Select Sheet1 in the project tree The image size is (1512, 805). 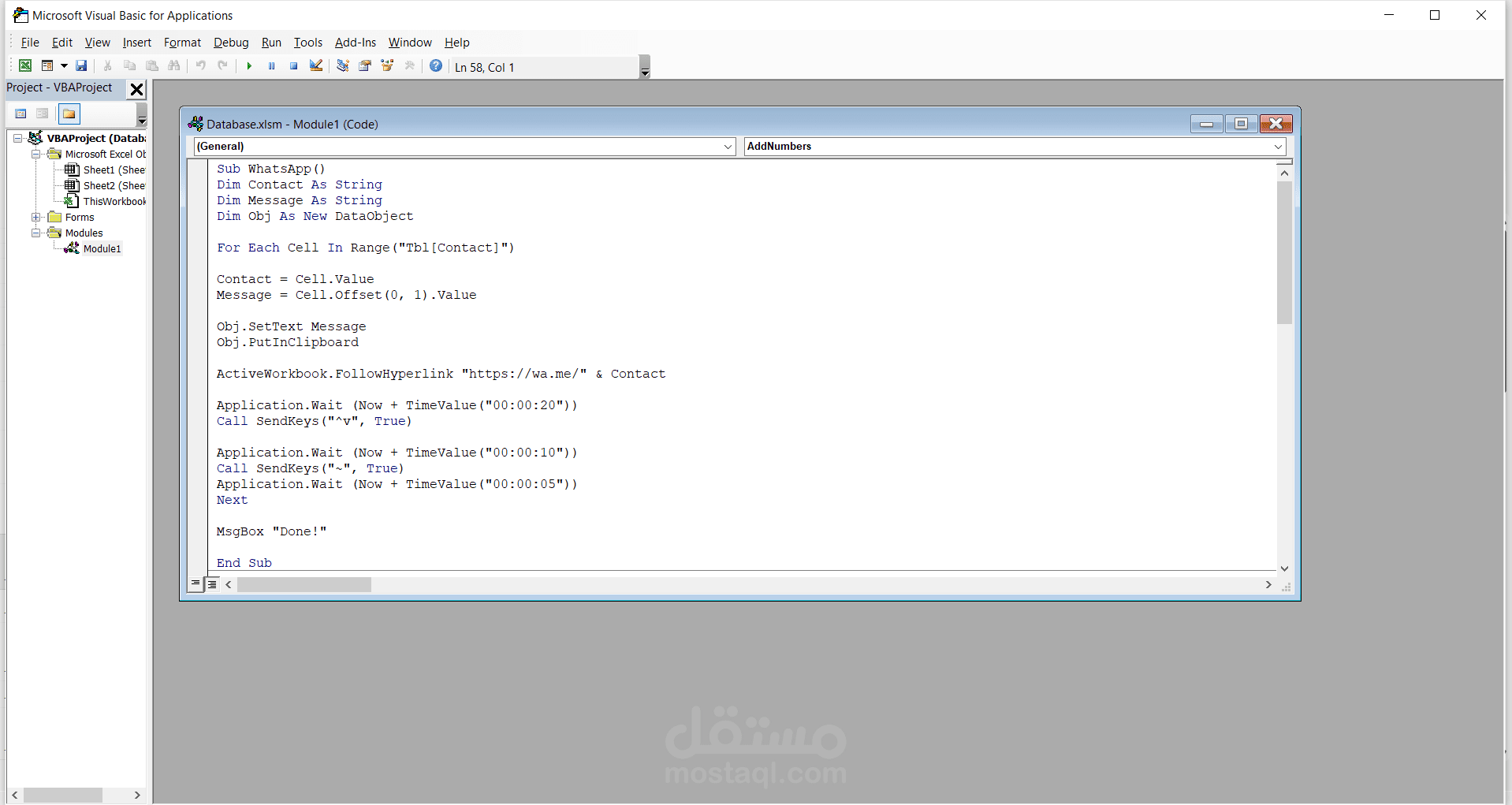[114, 170]
